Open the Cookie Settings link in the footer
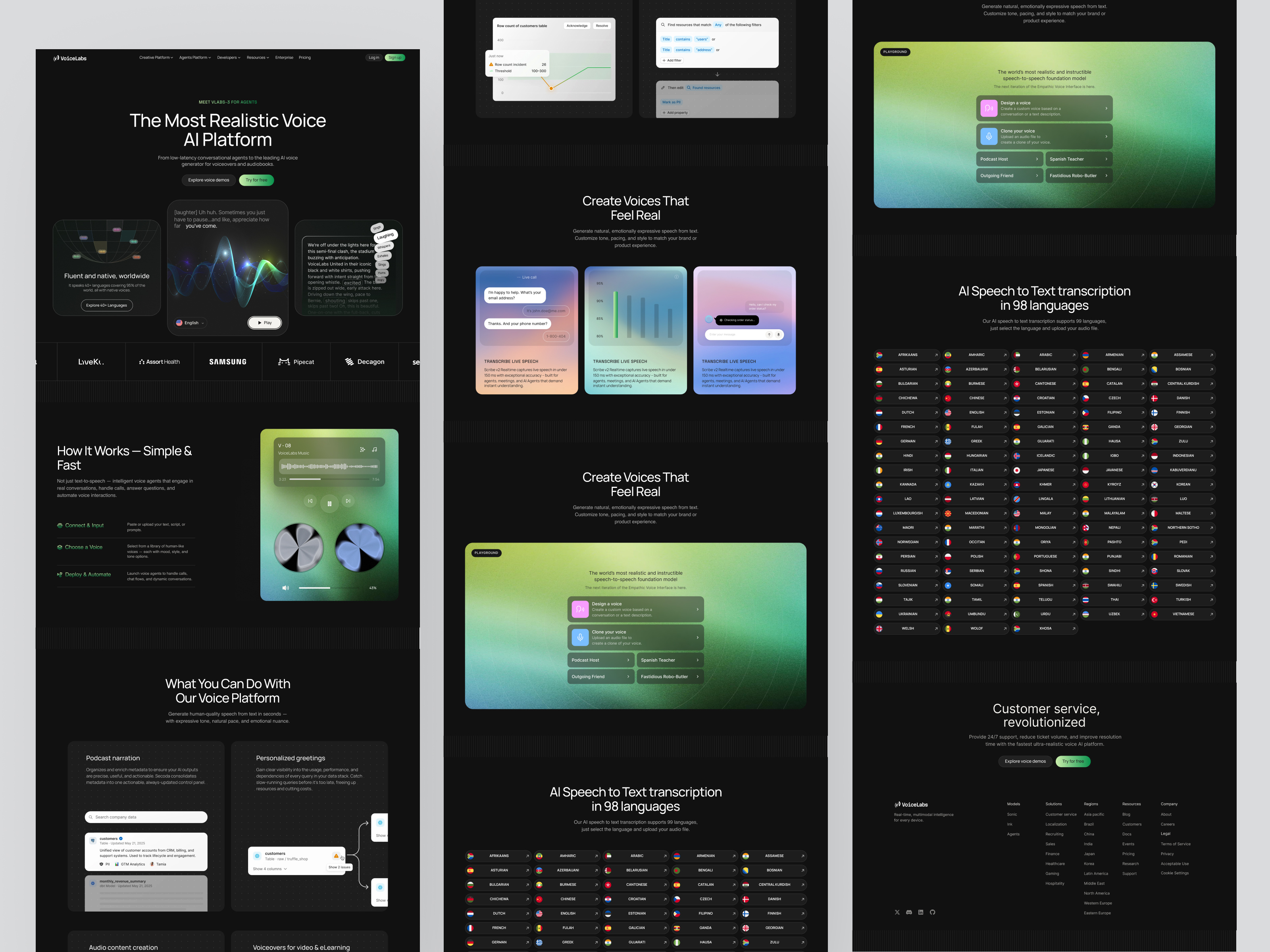Screen dimensions: 1270x952 1175,873
